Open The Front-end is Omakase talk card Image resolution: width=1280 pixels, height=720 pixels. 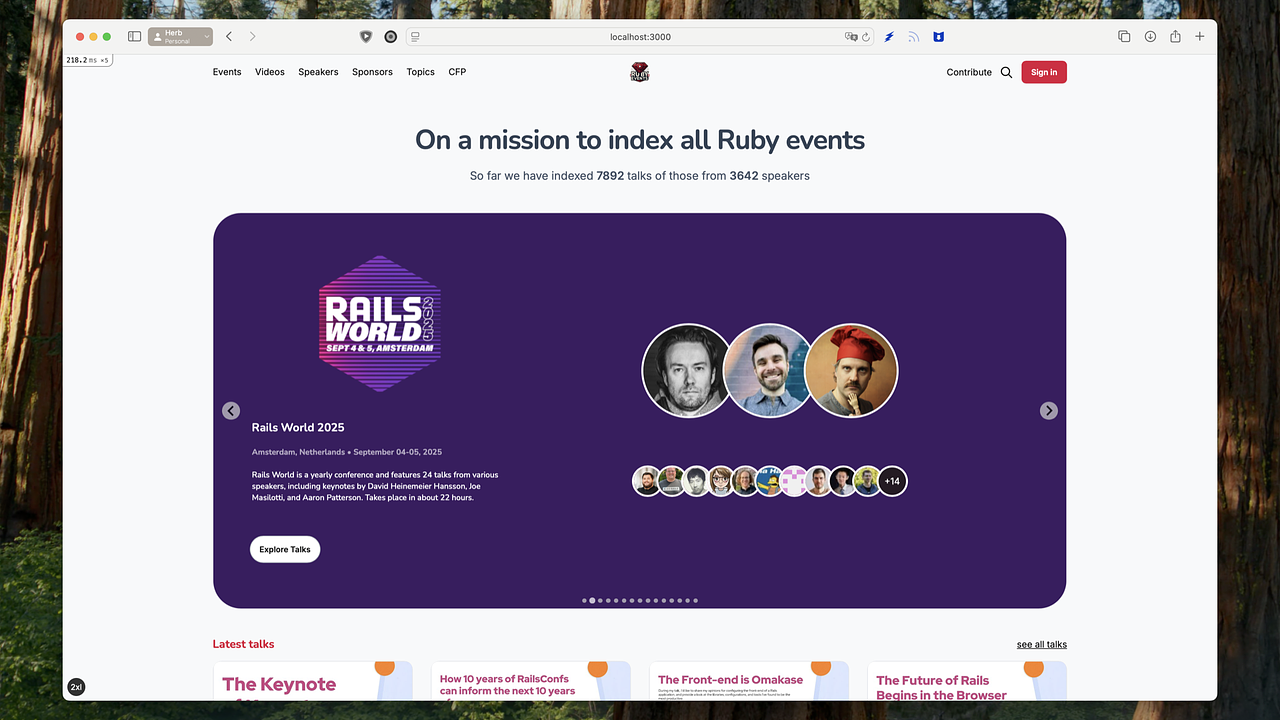tap(749, 681)
